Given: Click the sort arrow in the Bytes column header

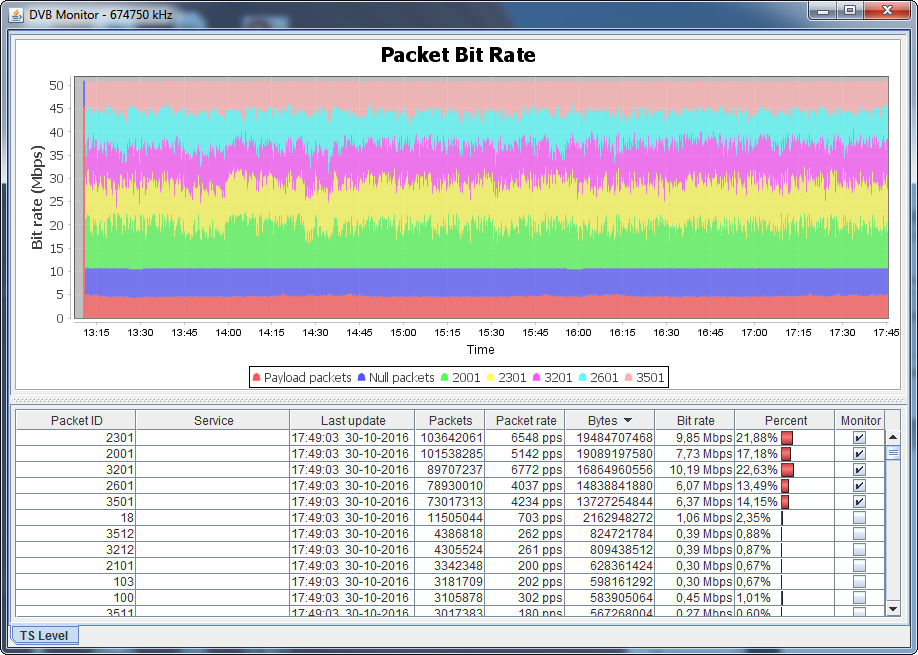Looking at the screenshot, I should click(x=628, y=420).
